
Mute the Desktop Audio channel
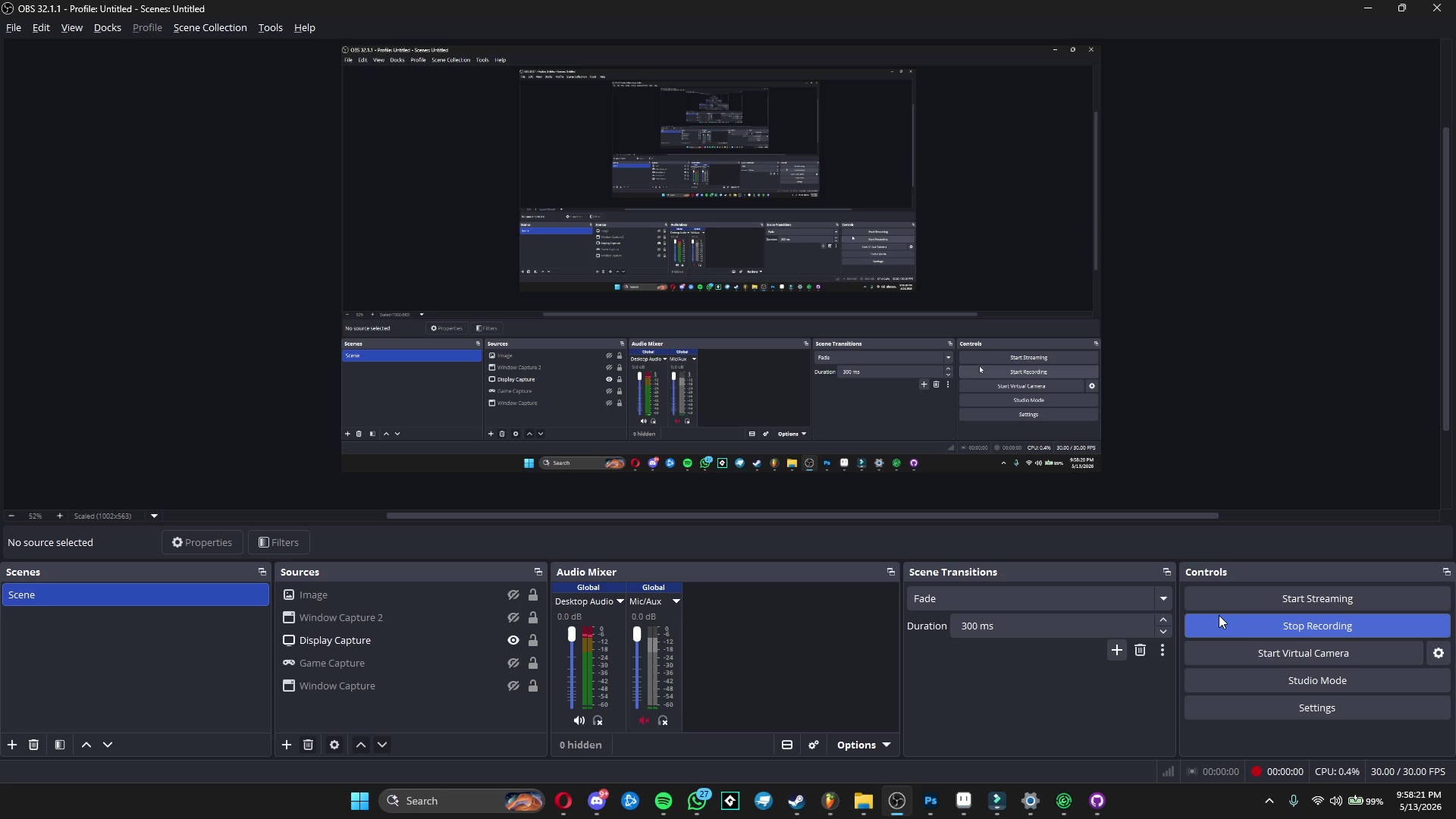(579, 720)
